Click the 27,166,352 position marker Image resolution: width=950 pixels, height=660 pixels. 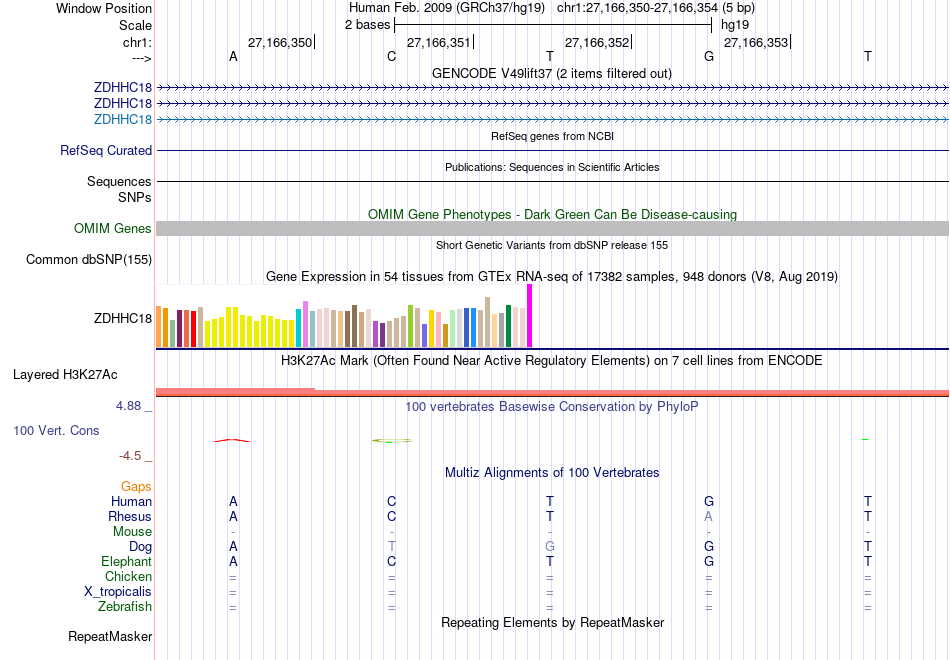click(x=597, y=42)
